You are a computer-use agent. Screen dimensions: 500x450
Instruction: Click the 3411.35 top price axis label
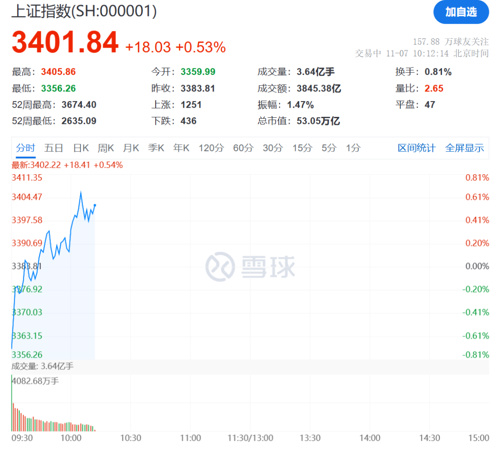click(x=27, y=178)
